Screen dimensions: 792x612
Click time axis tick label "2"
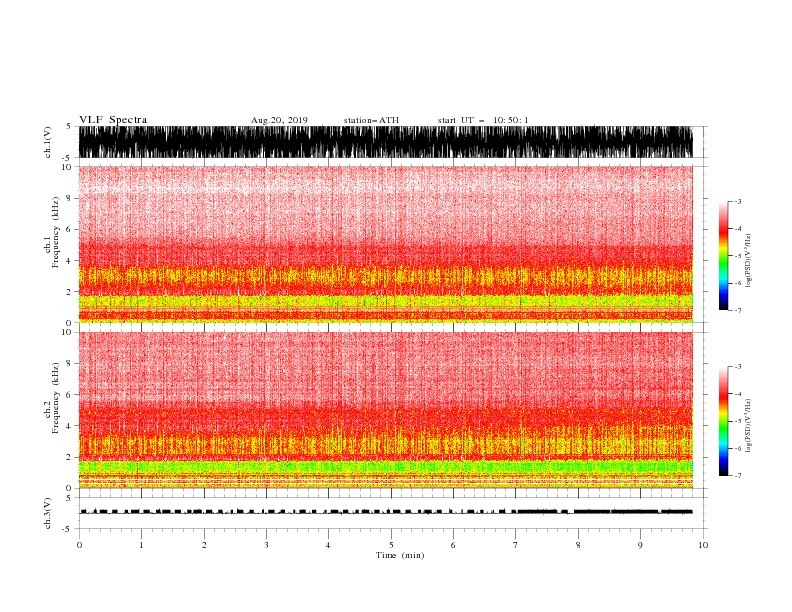[x=204, y=545]
